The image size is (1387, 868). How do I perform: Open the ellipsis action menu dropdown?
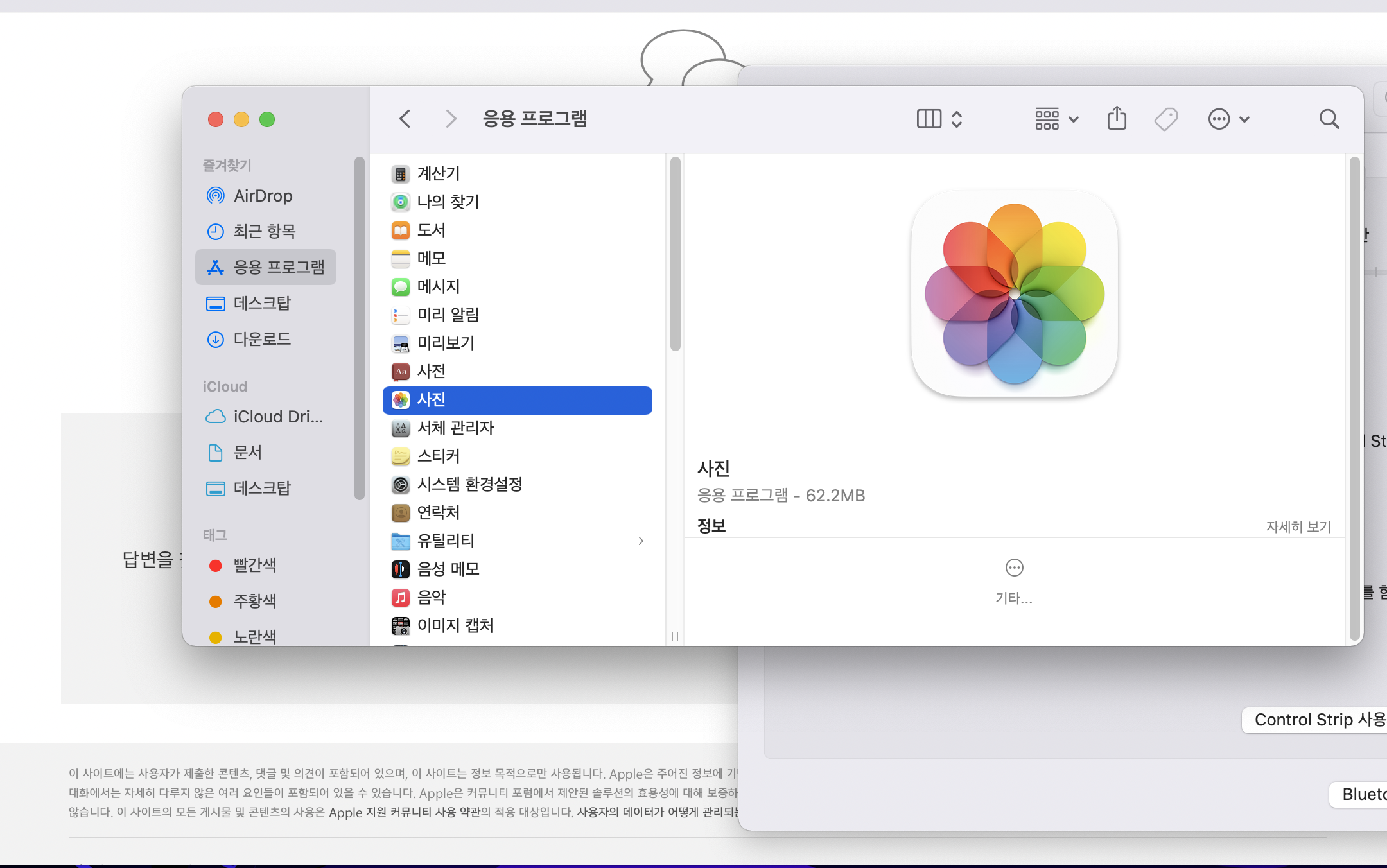coord(1228,119)
